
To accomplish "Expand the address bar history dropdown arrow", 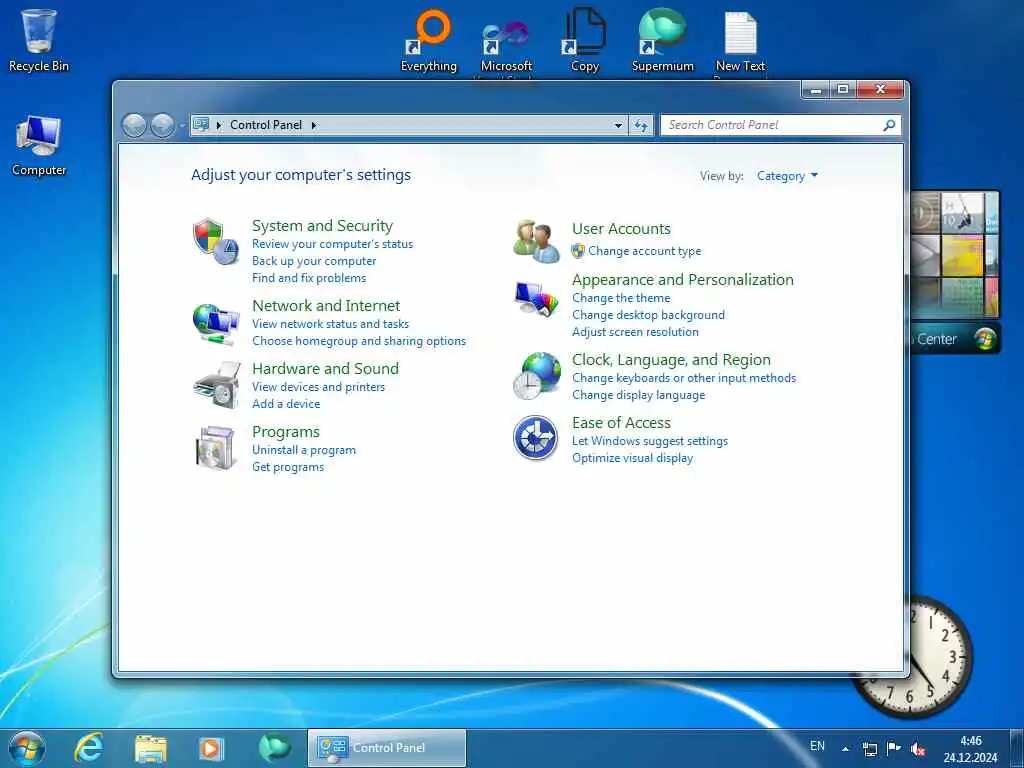I will (618, 125).
